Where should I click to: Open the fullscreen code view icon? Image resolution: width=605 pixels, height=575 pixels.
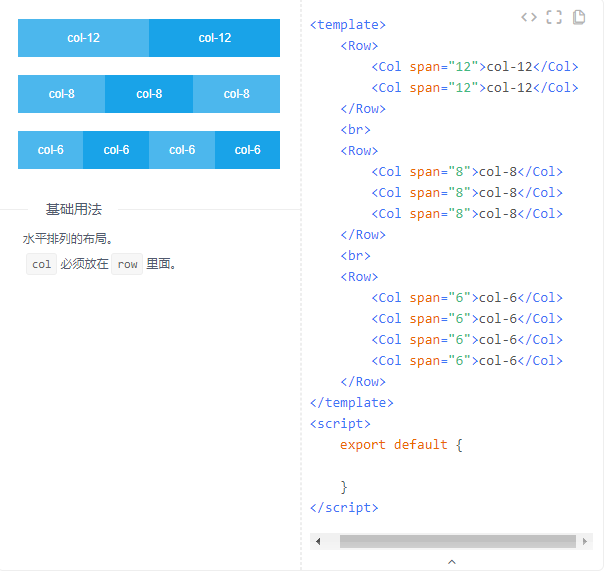click(x=554, y=17)
